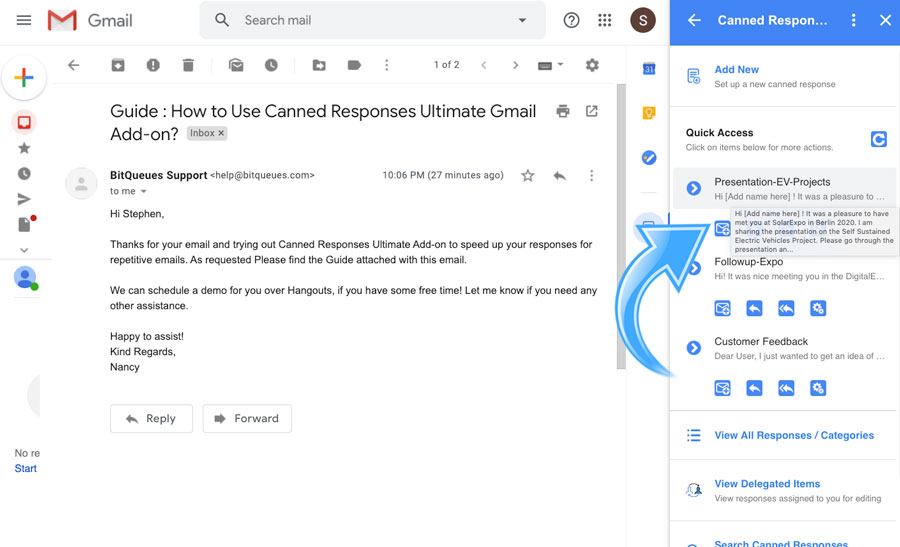900x547 pixels.
Task: Snooze the email with clock icon
Action: coord(271,65)
